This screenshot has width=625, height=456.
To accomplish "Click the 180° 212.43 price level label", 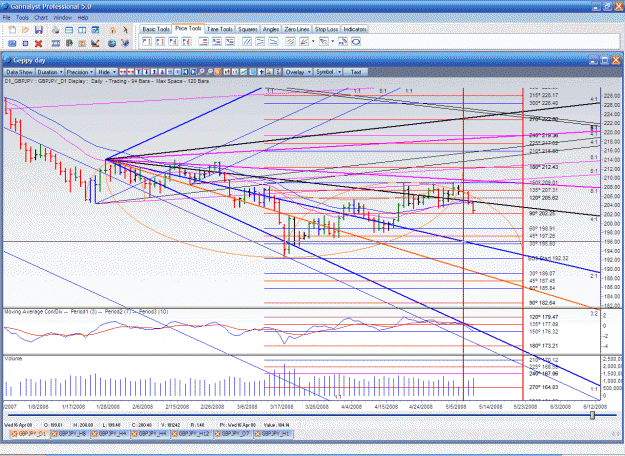I will point(543,167).
